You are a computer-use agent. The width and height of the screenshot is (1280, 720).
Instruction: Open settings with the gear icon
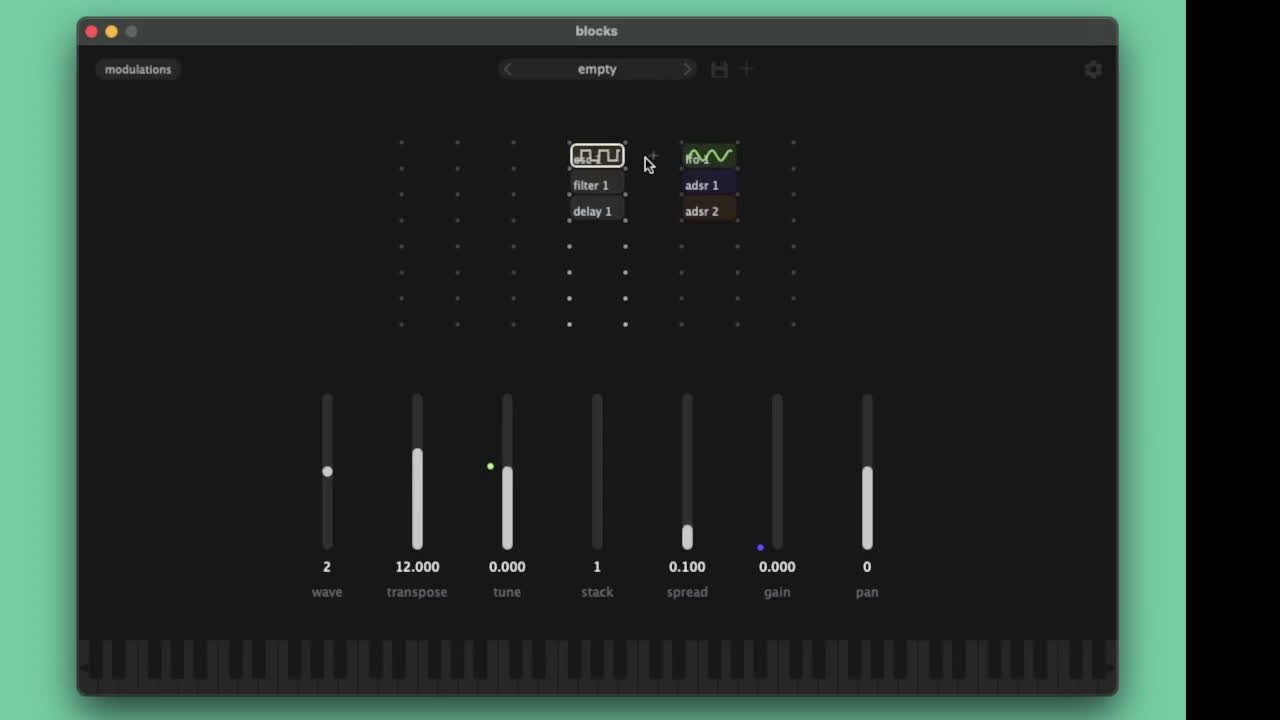(x=1093, y=69)
